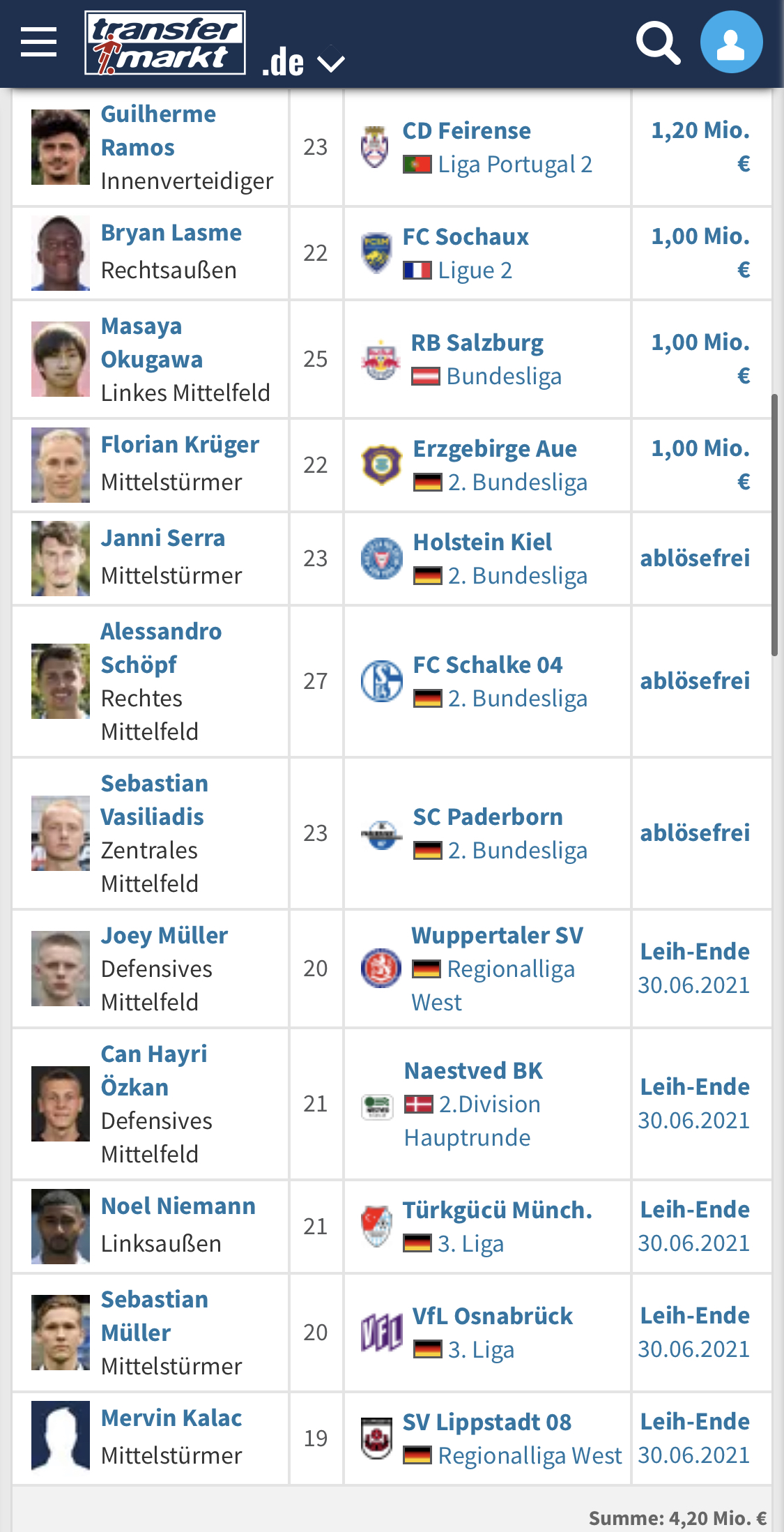Click the page's vertical scrollbar handle

(774, 525)
